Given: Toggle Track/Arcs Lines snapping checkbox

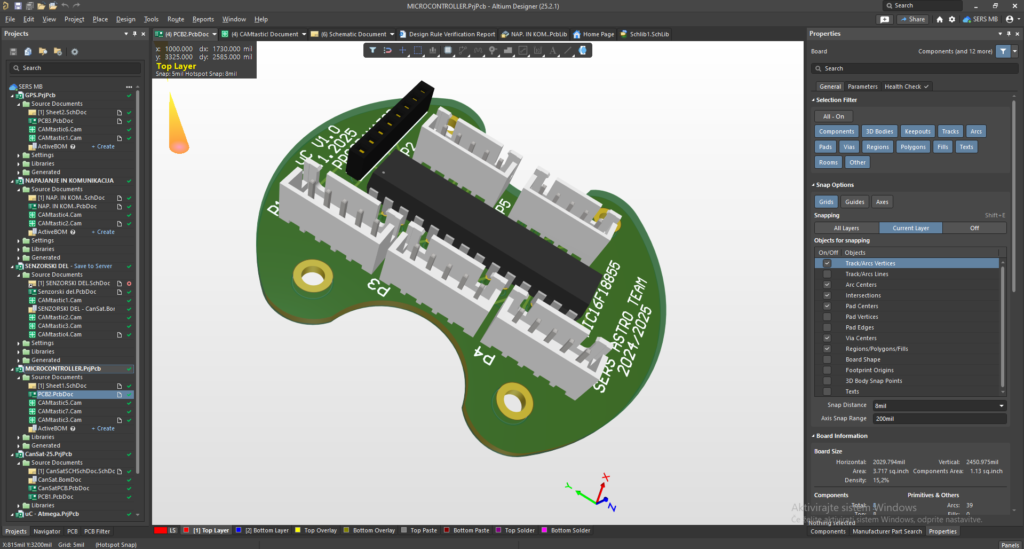Looking at the screenshot, I should (826, 273).
